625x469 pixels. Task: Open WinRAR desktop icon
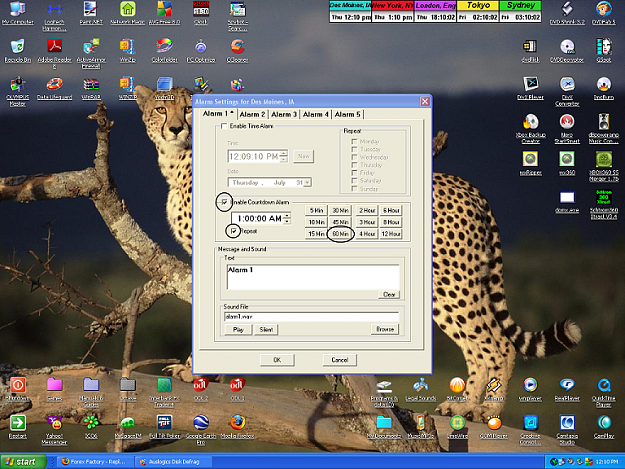pos(91,88)
